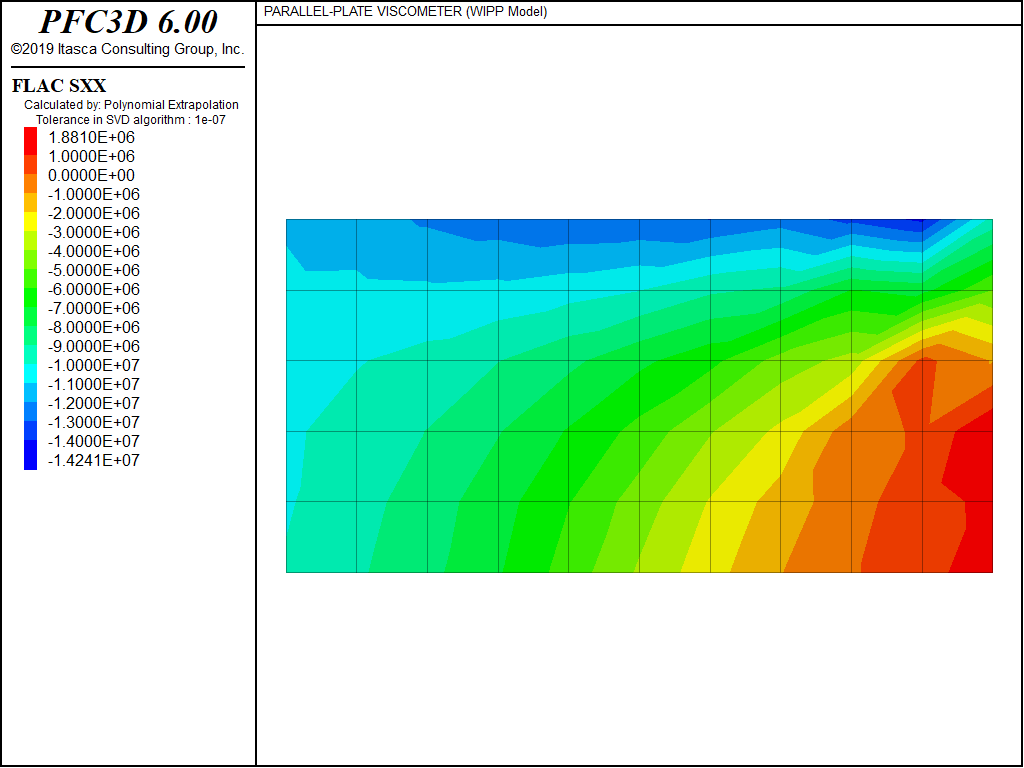Screen dimensions: 1024x768
Task: Click legend value -7.0000E+06
Action: pyautogui.click(x=93, y=308)
